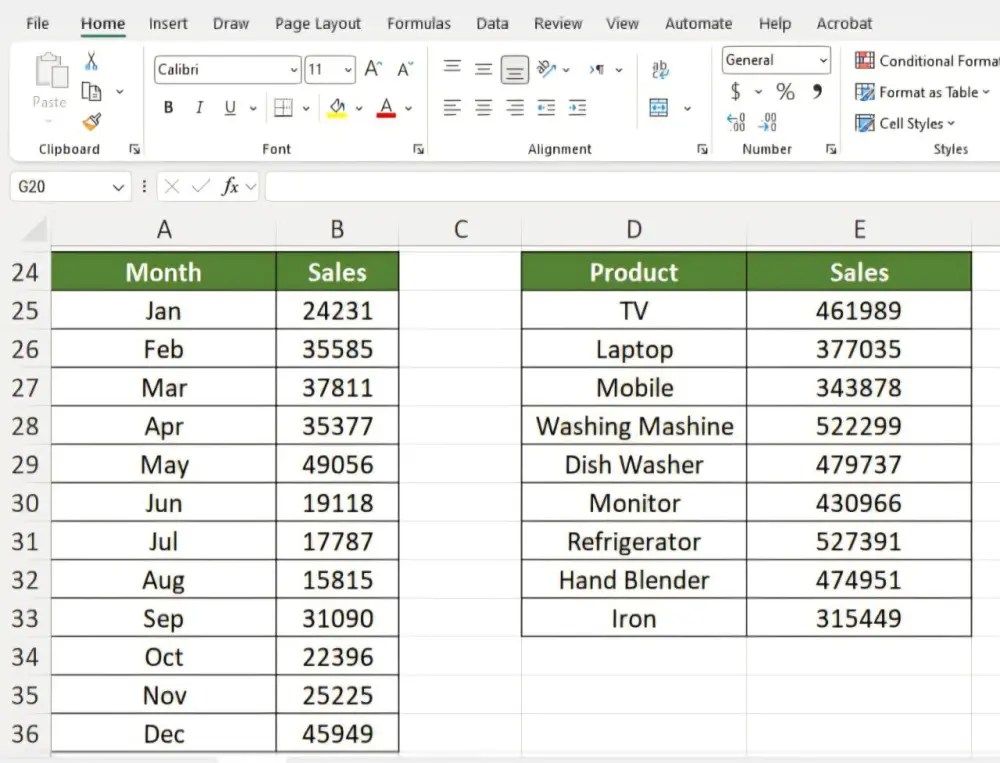Screen dimensions: 1000x763
Task: Apply red font color
Action: click(386, 108)
